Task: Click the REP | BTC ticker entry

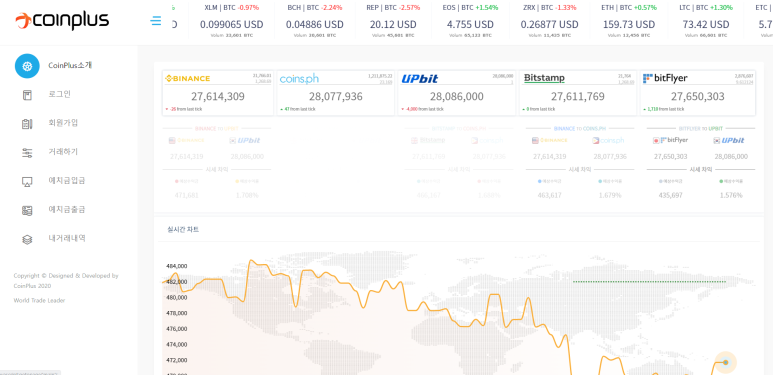Action: click(393, 21)
